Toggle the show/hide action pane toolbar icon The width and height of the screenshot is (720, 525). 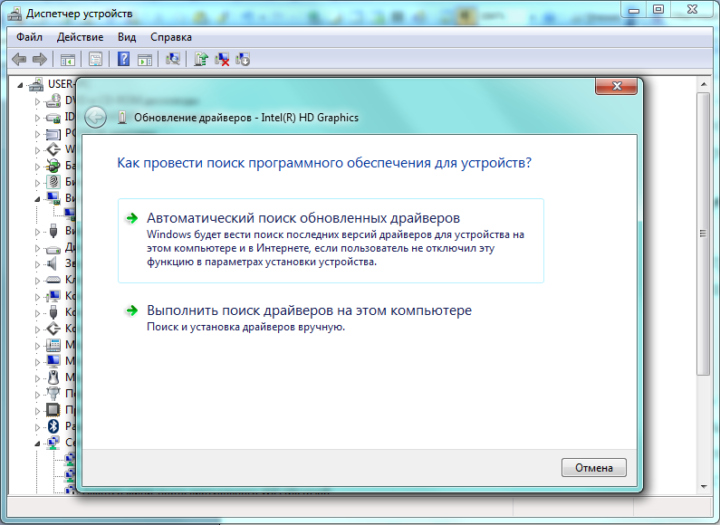click(145, 59)
